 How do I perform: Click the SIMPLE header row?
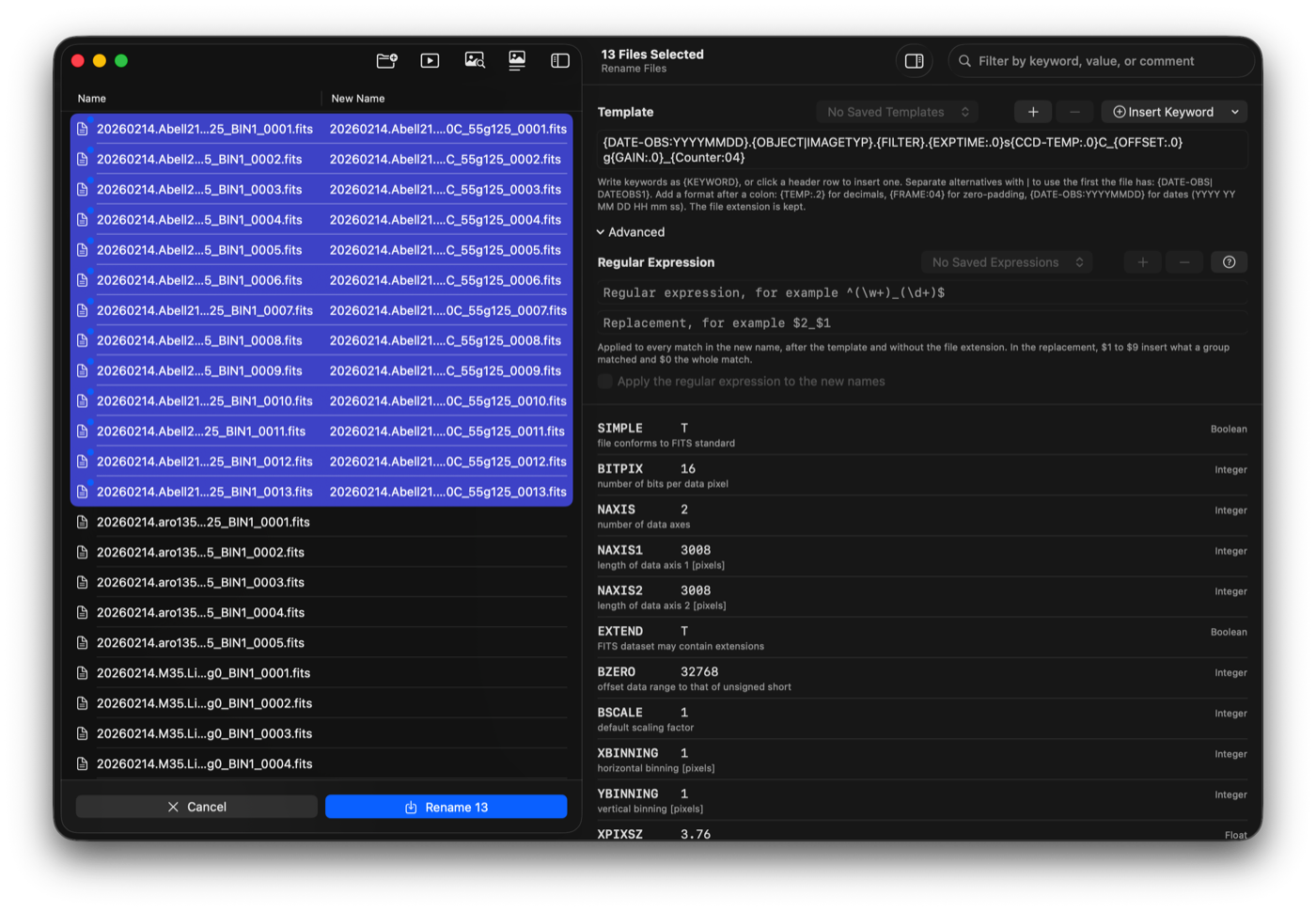(923, 434)
